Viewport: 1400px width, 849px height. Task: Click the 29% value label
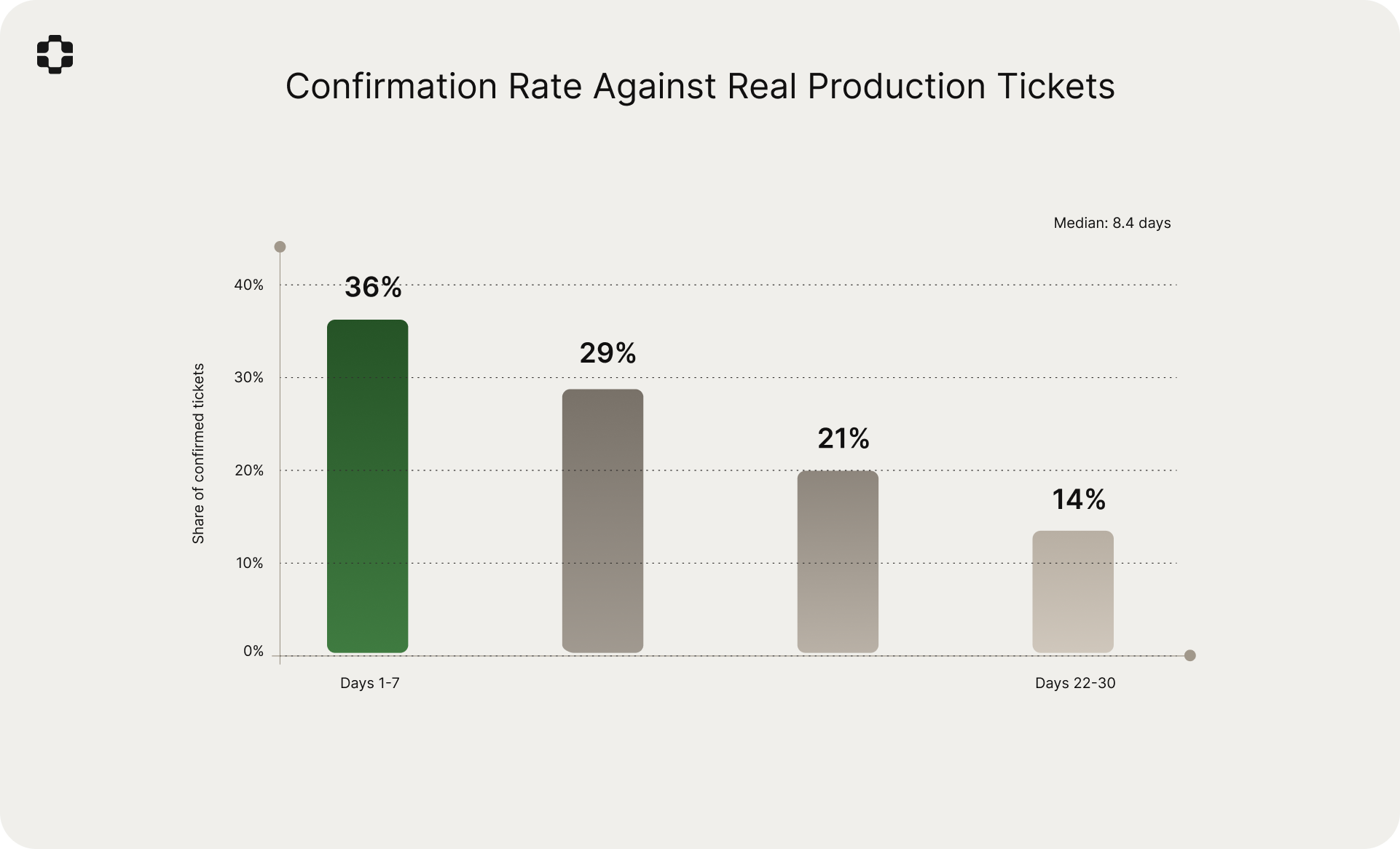point(607,353)
